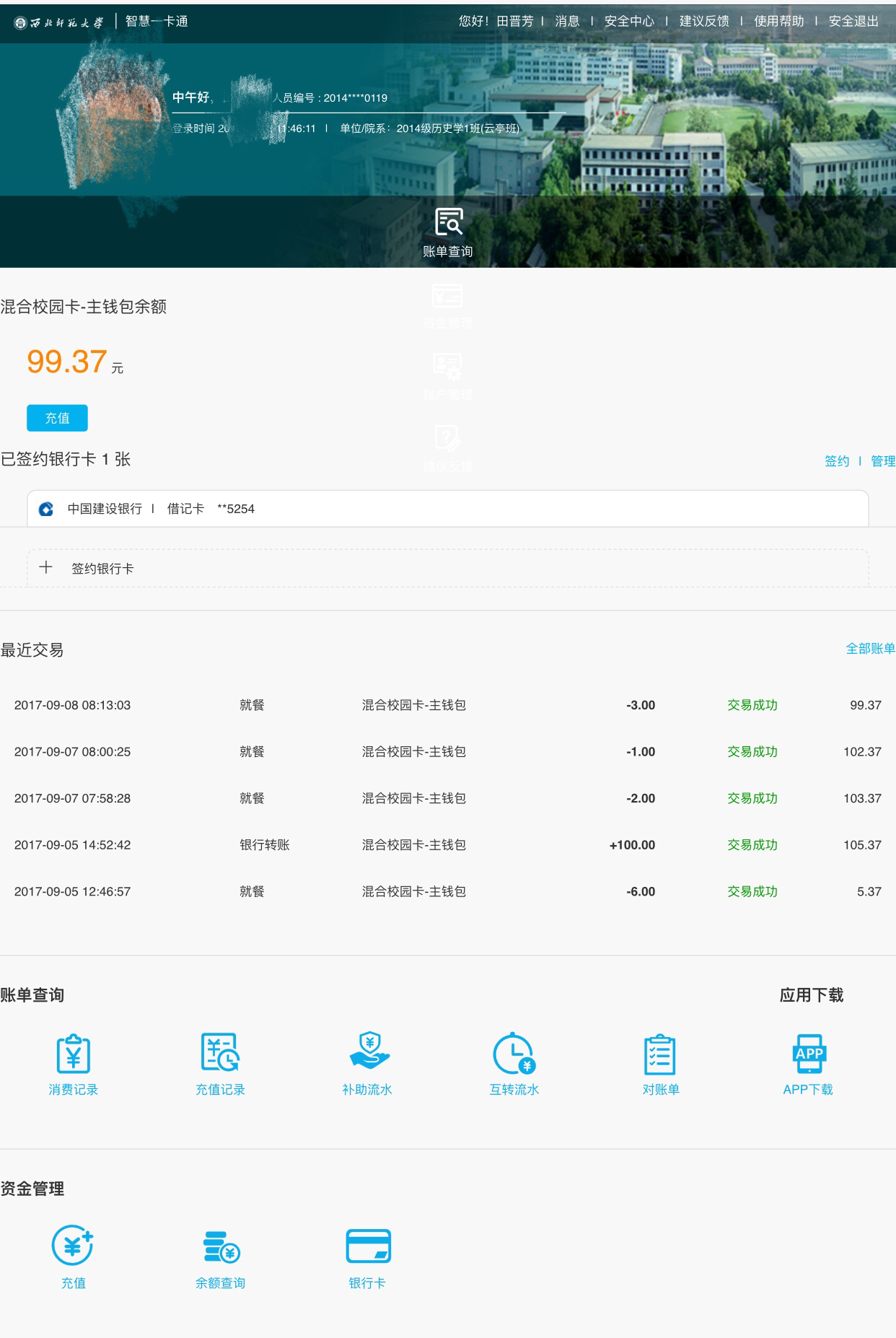Viewport: 896px width, 1338px height.
Task: Select the 中国建设银行 debit card entry
Action: [x=447, y=509]
